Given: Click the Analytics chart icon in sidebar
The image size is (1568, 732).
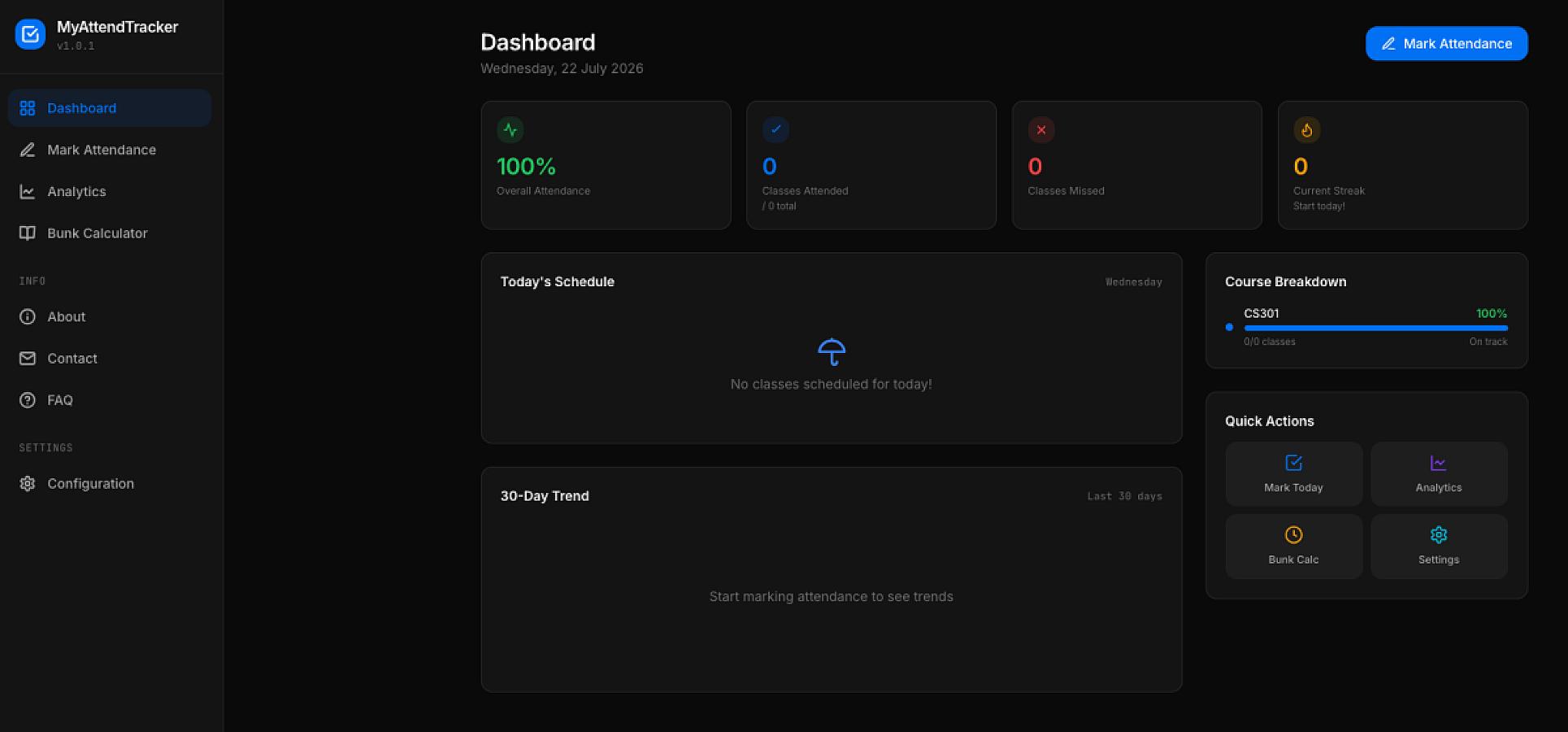Looking at the screenshot, I should 28,191.
